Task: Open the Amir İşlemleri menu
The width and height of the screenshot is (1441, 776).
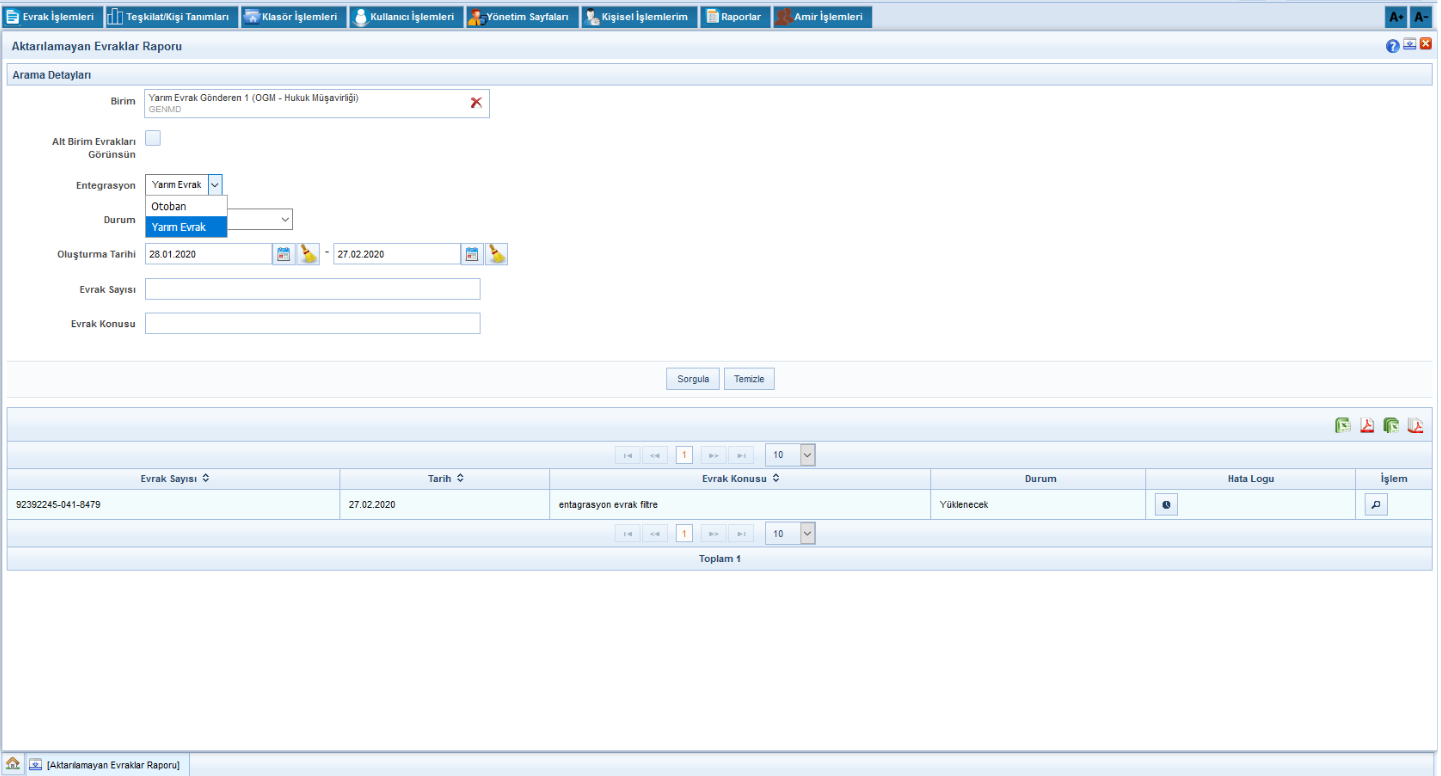Action: [823, 17]
